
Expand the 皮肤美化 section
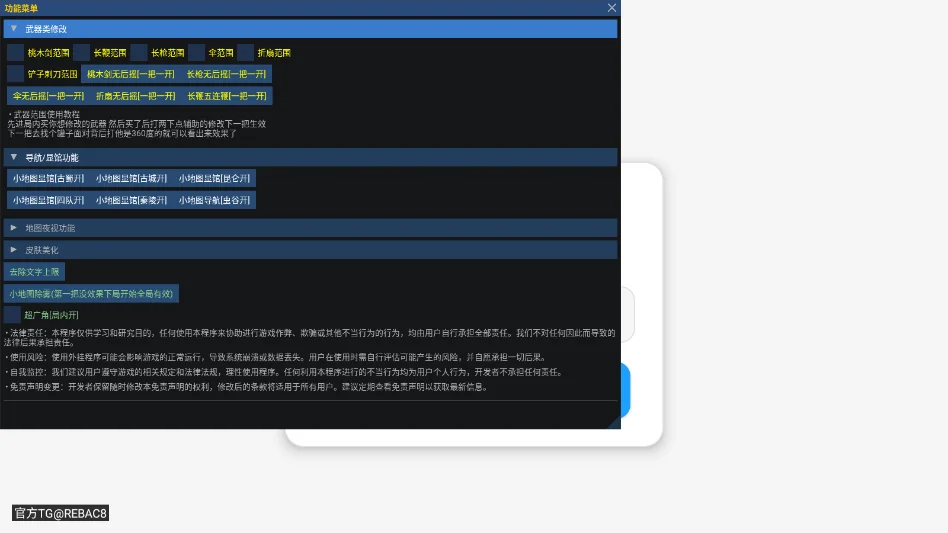click(310, 250)
